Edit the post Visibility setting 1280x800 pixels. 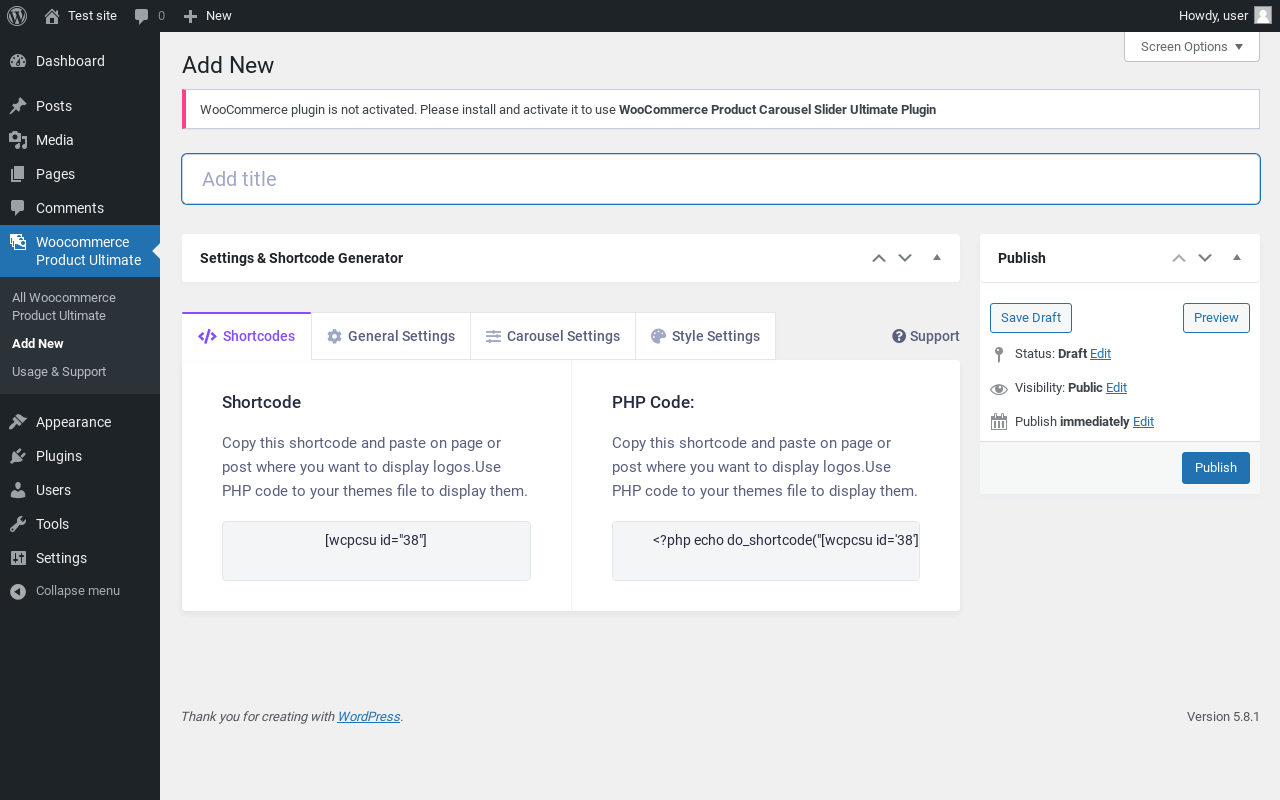(x=1116, y=388)
